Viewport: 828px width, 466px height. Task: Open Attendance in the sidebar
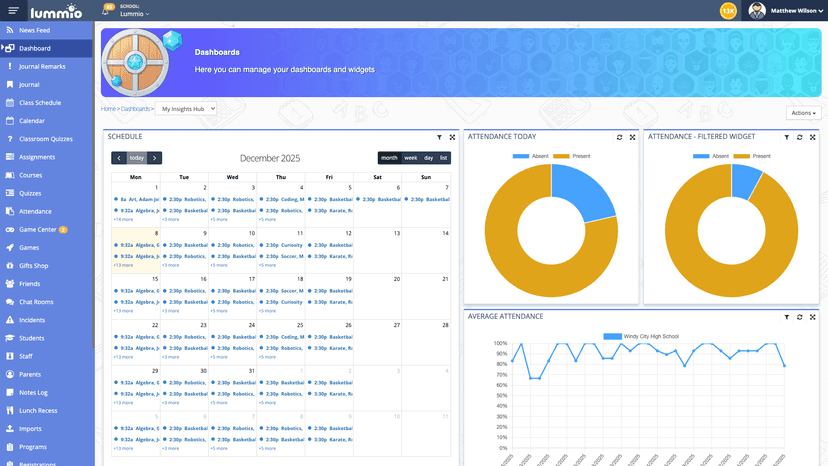click(x=35, y=211)
